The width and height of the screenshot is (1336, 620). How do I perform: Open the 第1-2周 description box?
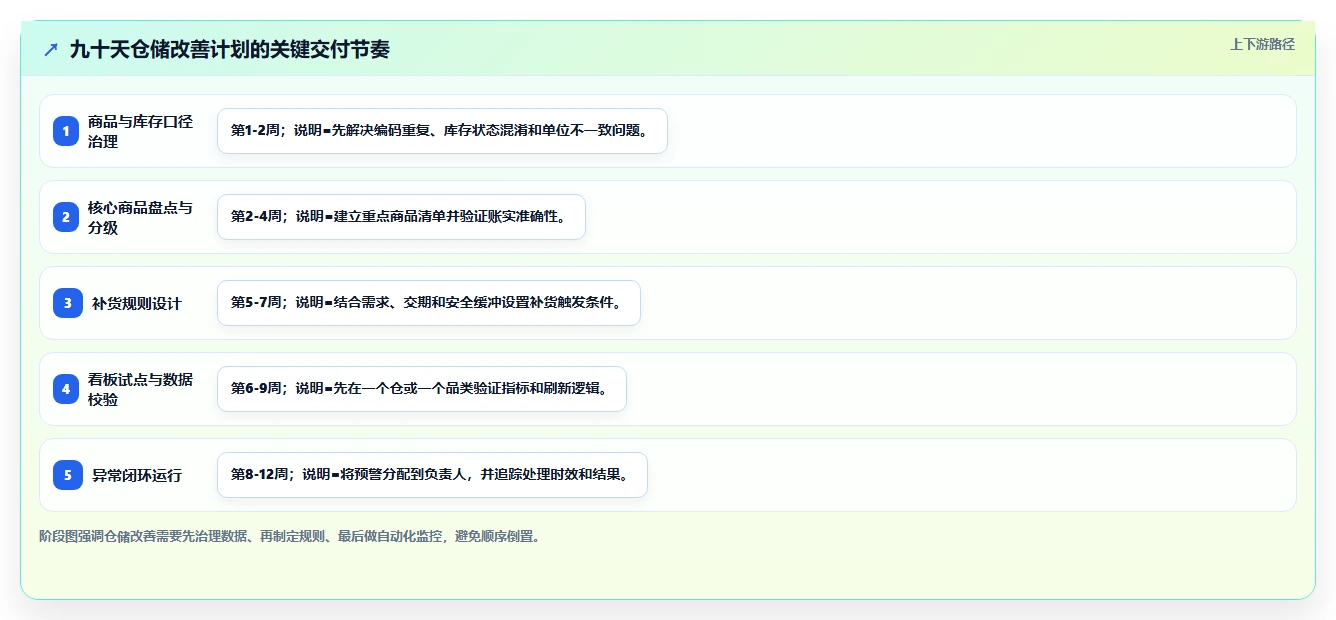pyautogui.click(x=442, y=131)
